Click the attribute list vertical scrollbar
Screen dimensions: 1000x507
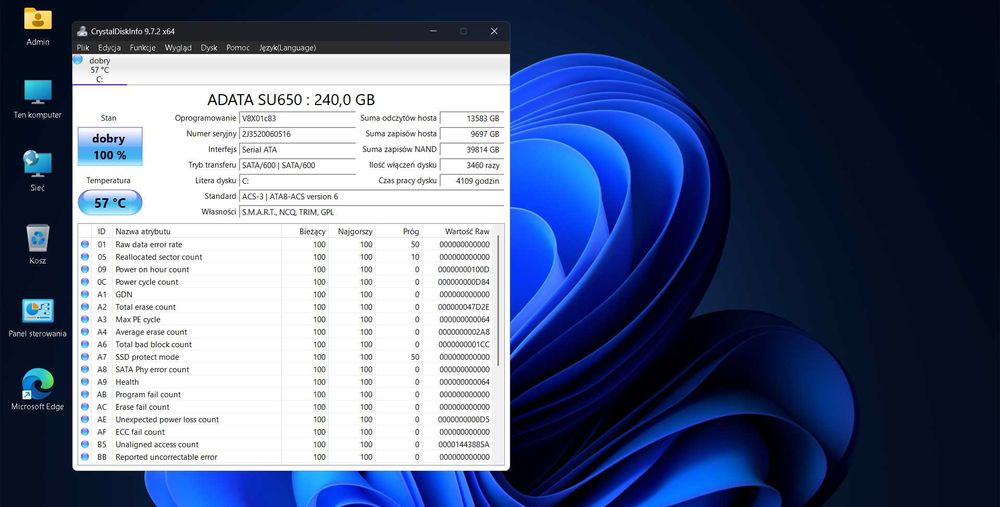(499, 301)
